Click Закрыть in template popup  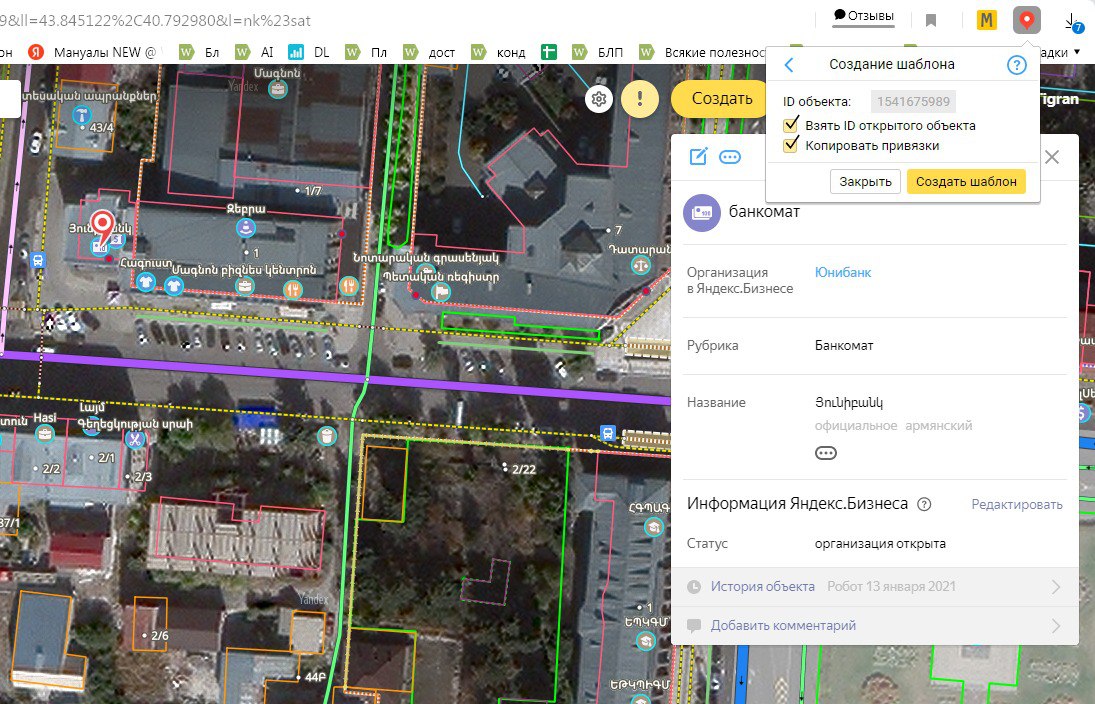[865, 182]
